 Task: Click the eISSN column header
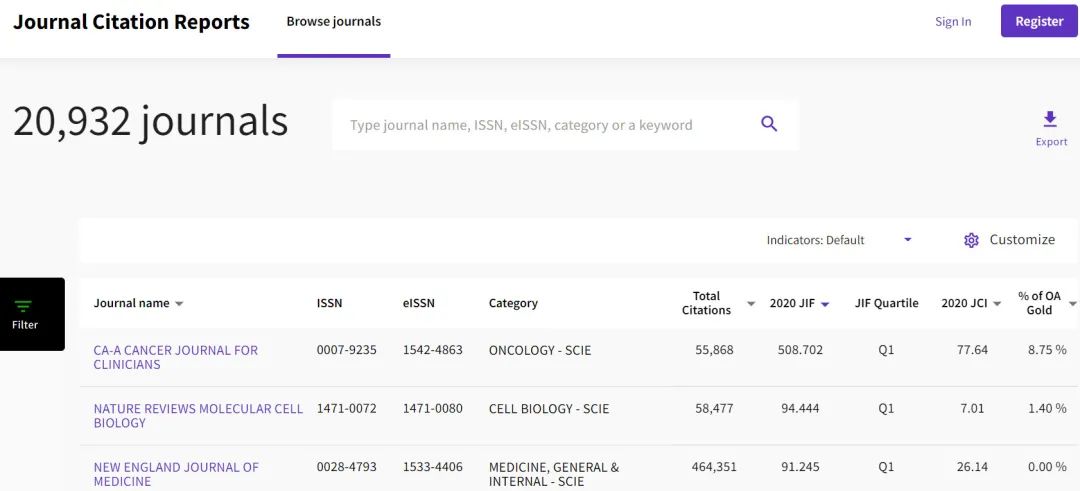(x=419, y=304)
